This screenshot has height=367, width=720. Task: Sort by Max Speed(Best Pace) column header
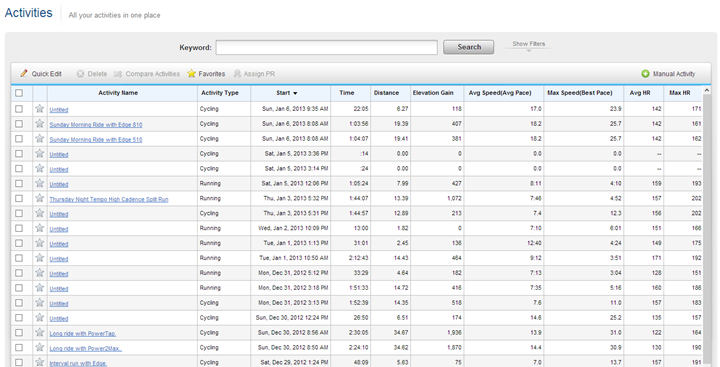coord(579,93)
